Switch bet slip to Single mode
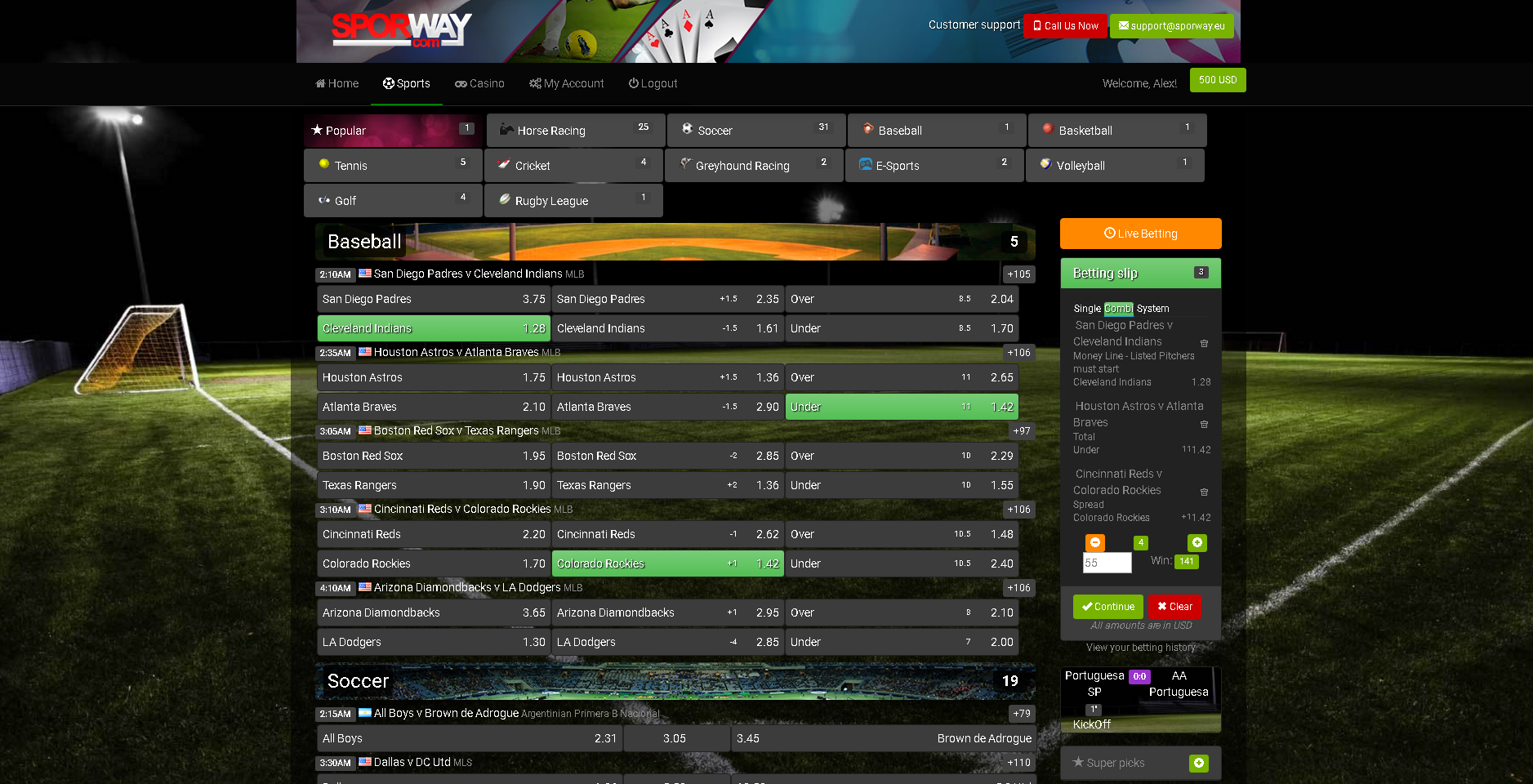 pos(1087,309)
